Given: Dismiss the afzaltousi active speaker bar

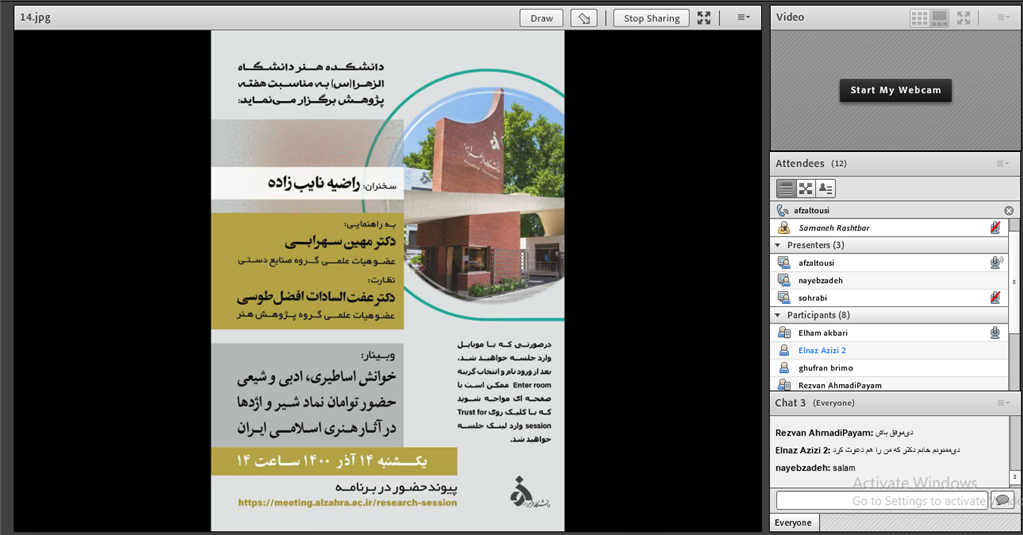Looking at the screenshot, I should [x=1009, y=211].
